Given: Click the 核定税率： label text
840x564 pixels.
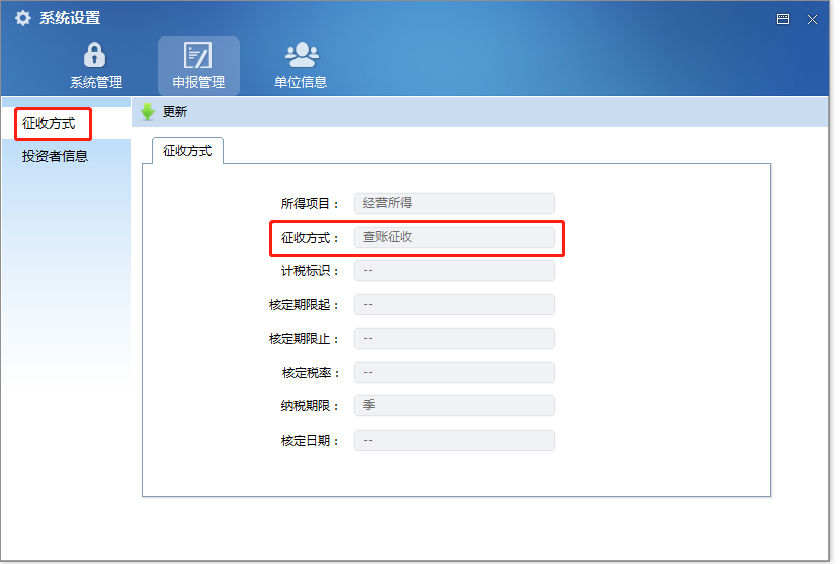Looking at the screenshot, I should click(x=311, y=373).
